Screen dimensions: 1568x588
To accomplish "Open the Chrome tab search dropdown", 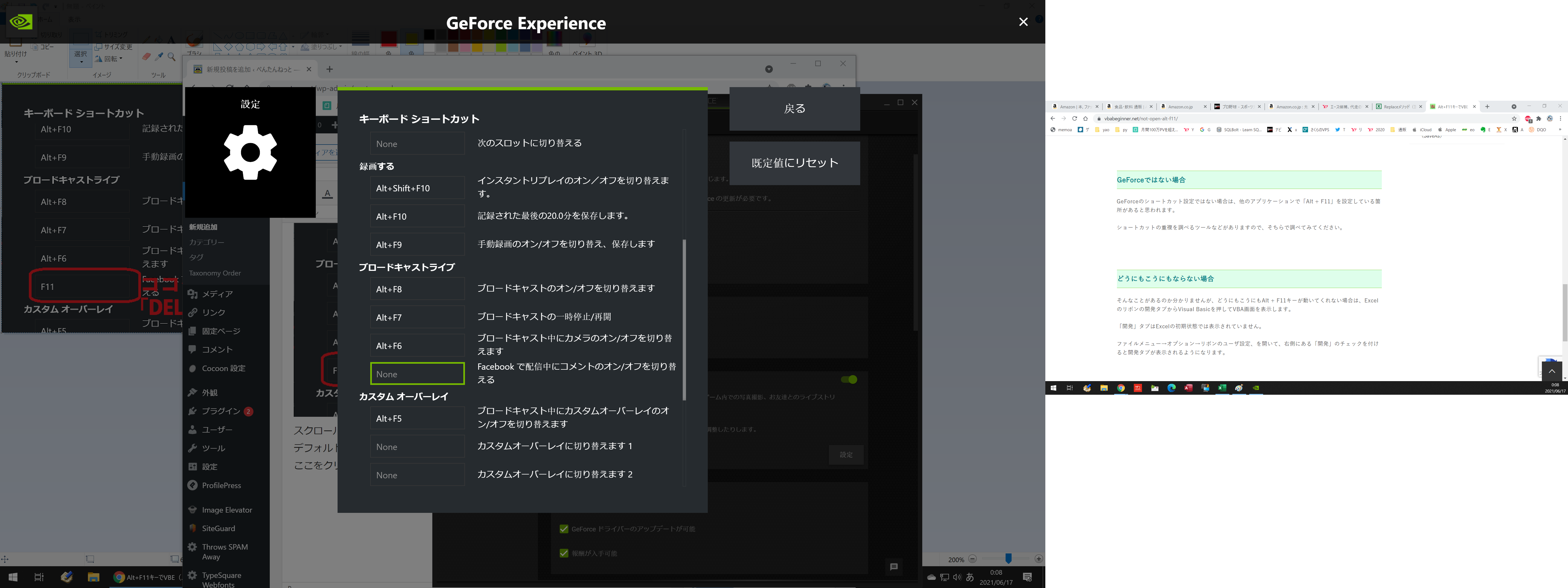I will tap(1514, 106).
